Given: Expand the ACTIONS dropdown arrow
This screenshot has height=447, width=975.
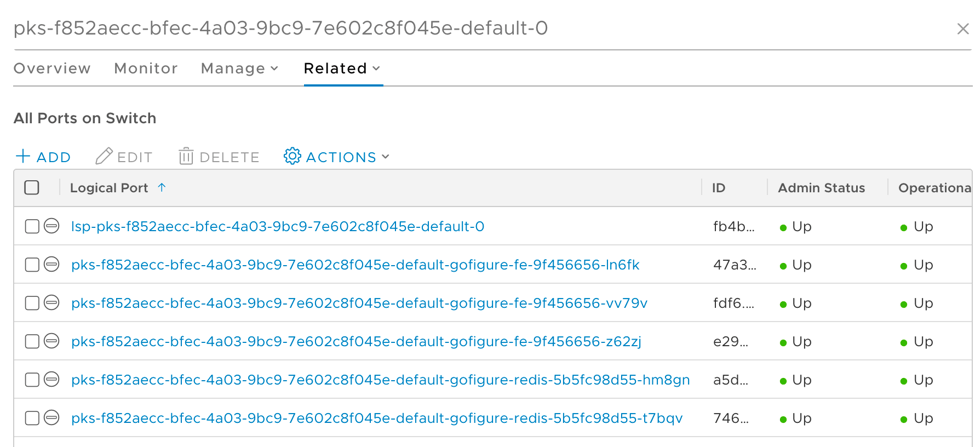Looking at the screenshot, I should (x=386, y=157).
